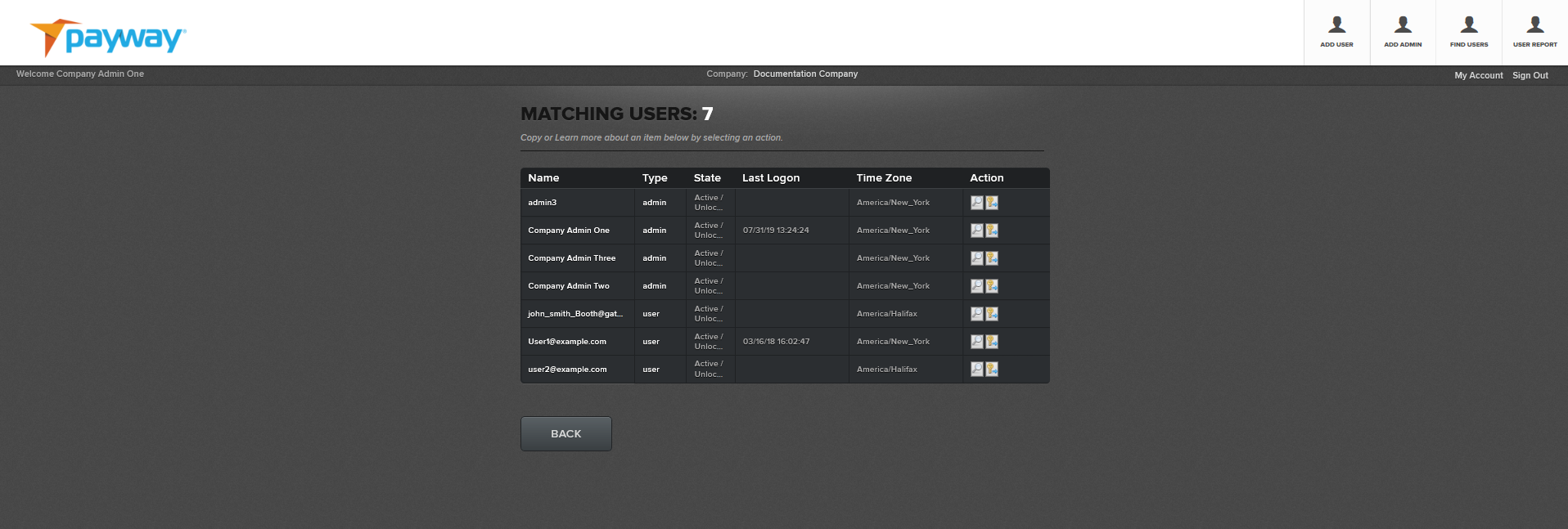Click magnifier icon in user2@example.com row
1568x529 pixels.
click(976, 370)
